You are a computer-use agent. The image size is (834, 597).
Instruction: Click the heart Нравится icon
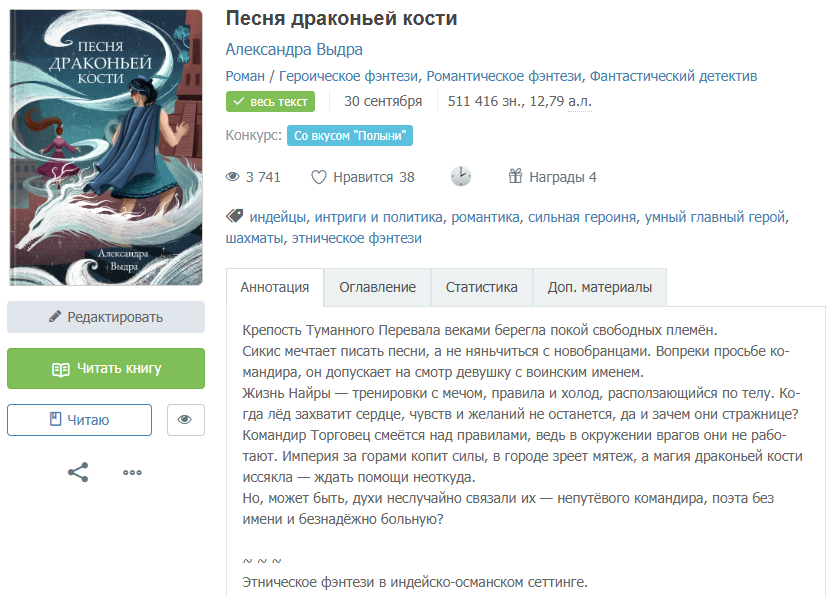(319, 177)
